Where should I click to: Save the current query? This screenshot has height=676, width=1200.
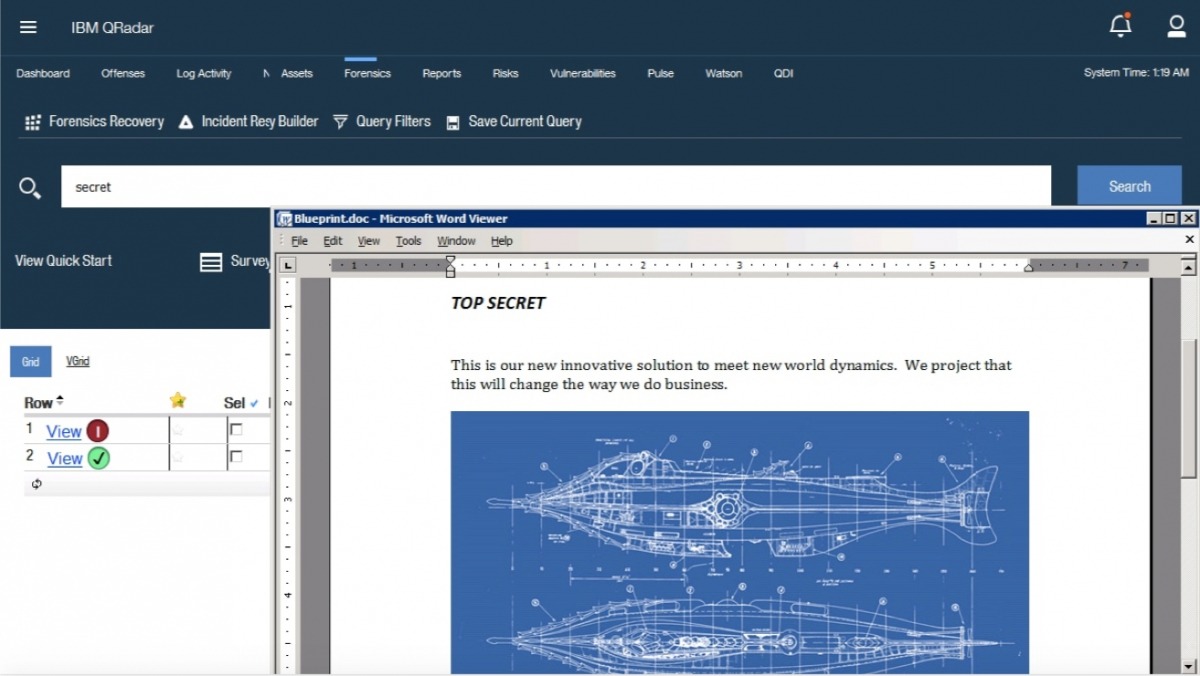[513, 121]
